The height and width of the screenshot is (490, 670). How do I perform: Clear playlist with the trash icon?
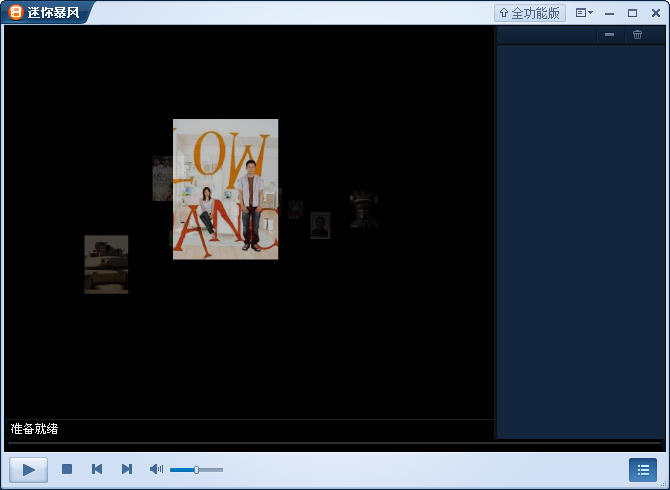(638, 35)
